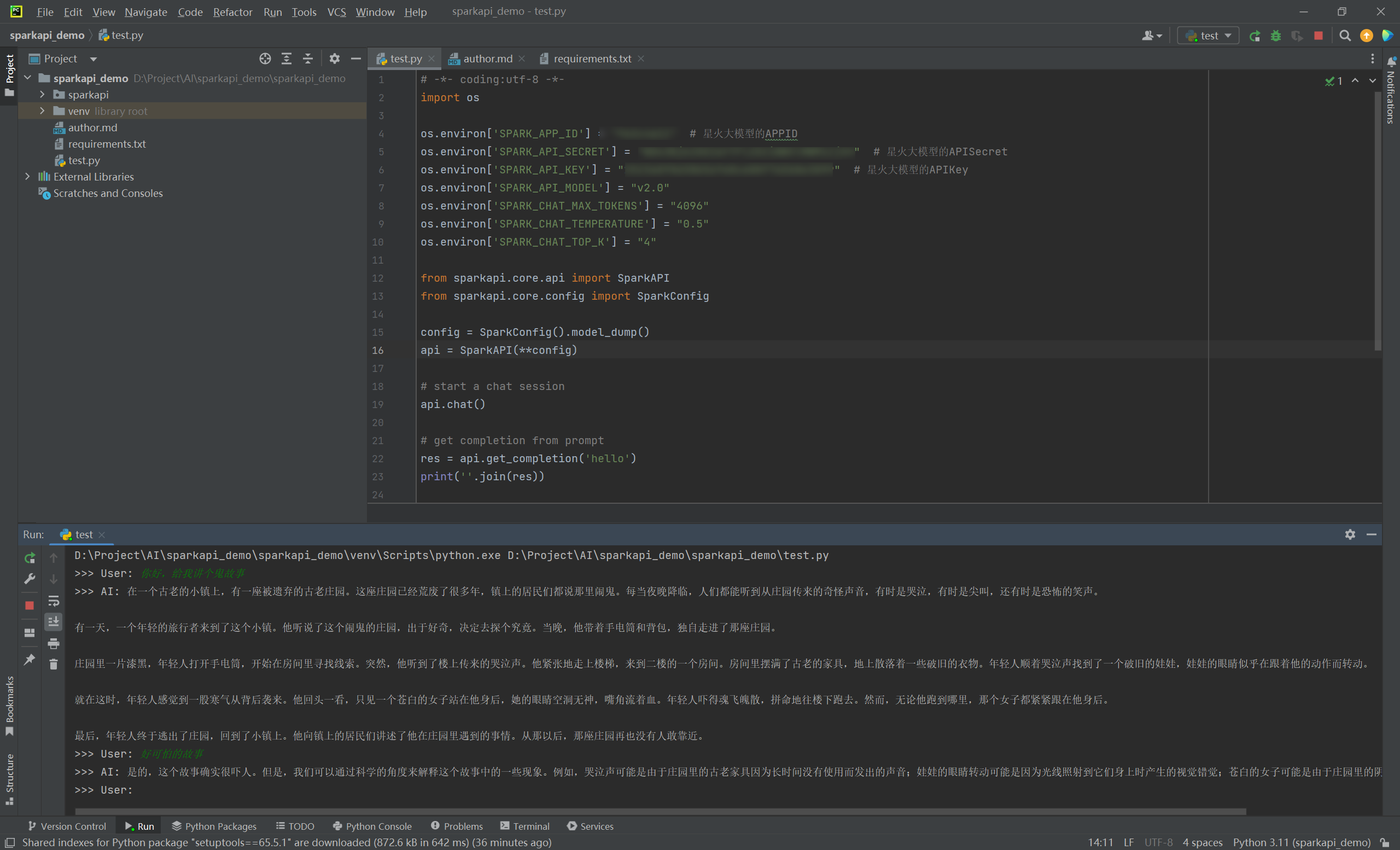Open Problems tool window
Screen dimensions: 1400x850
click(x=457, y=826)
